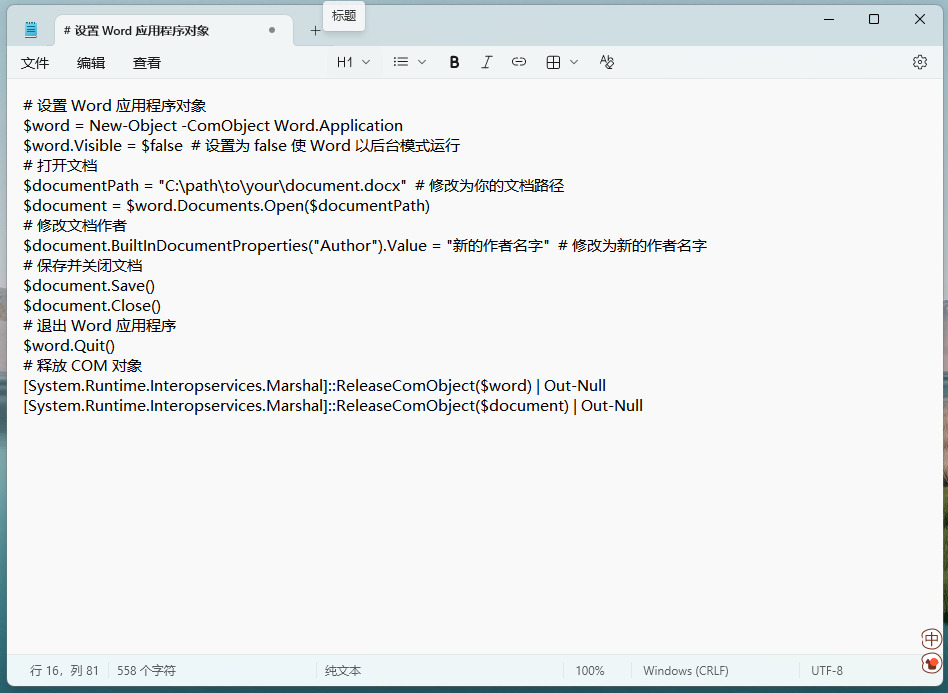948x693 pixels.
Task: Minimize the Notepad window
Action: tap(829, 19)
